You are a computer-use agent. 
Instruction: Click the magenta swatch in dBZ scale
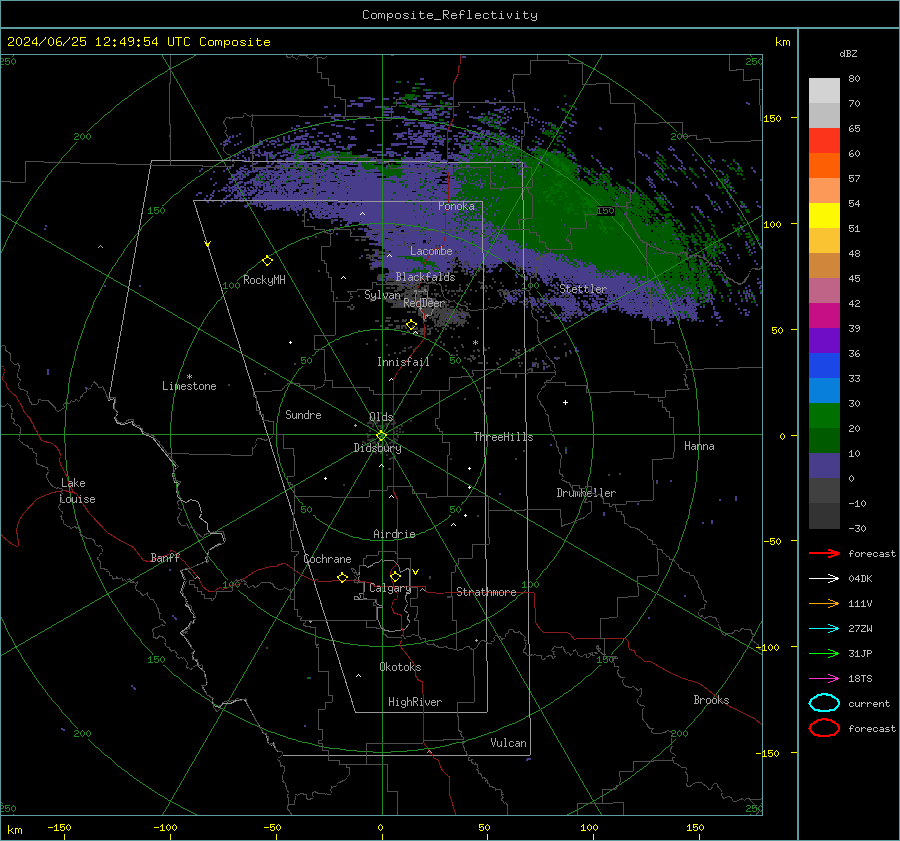point(824,316)
